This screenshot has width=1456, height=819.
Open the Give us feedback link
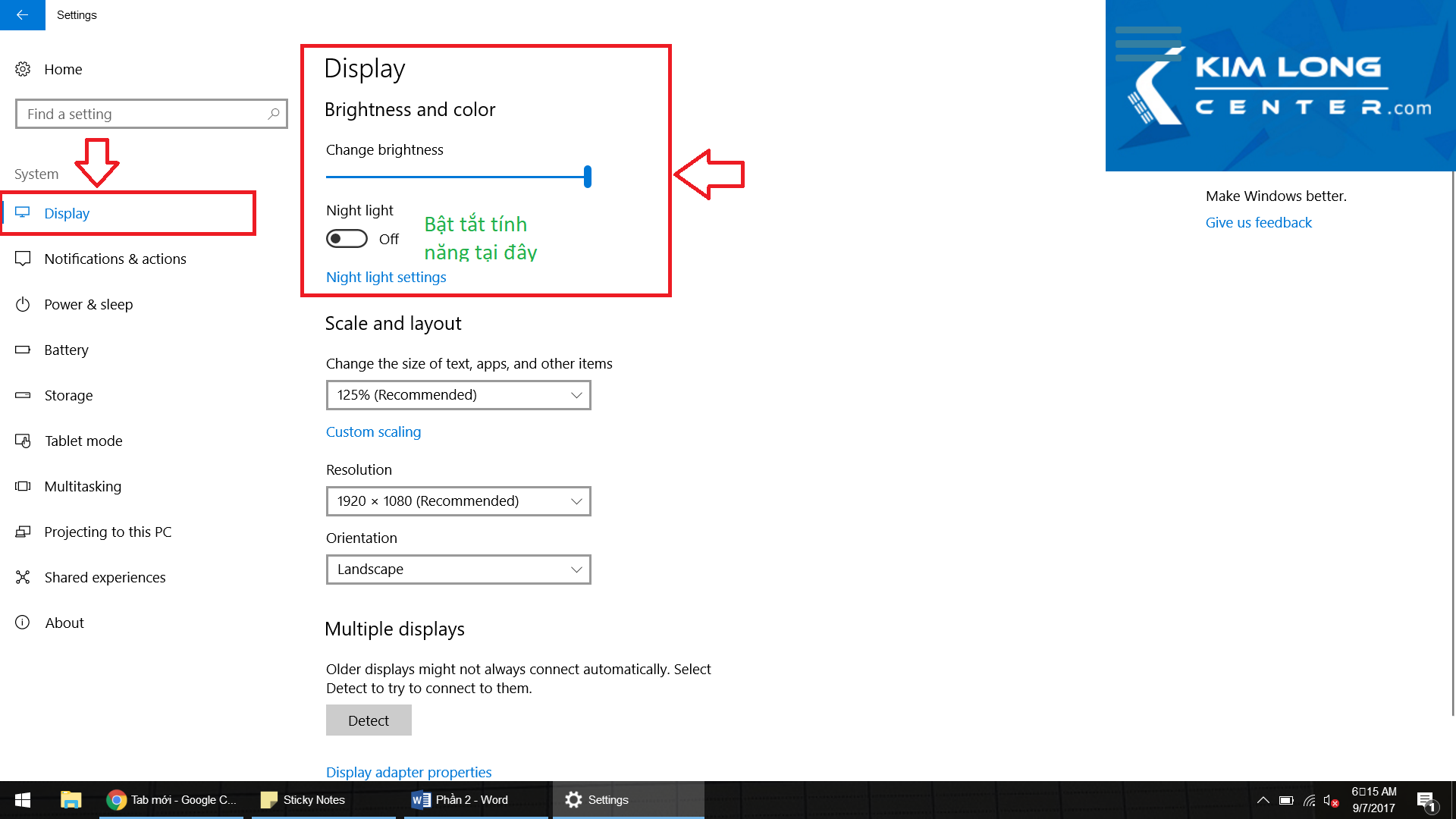click(x=1258, y=222)
